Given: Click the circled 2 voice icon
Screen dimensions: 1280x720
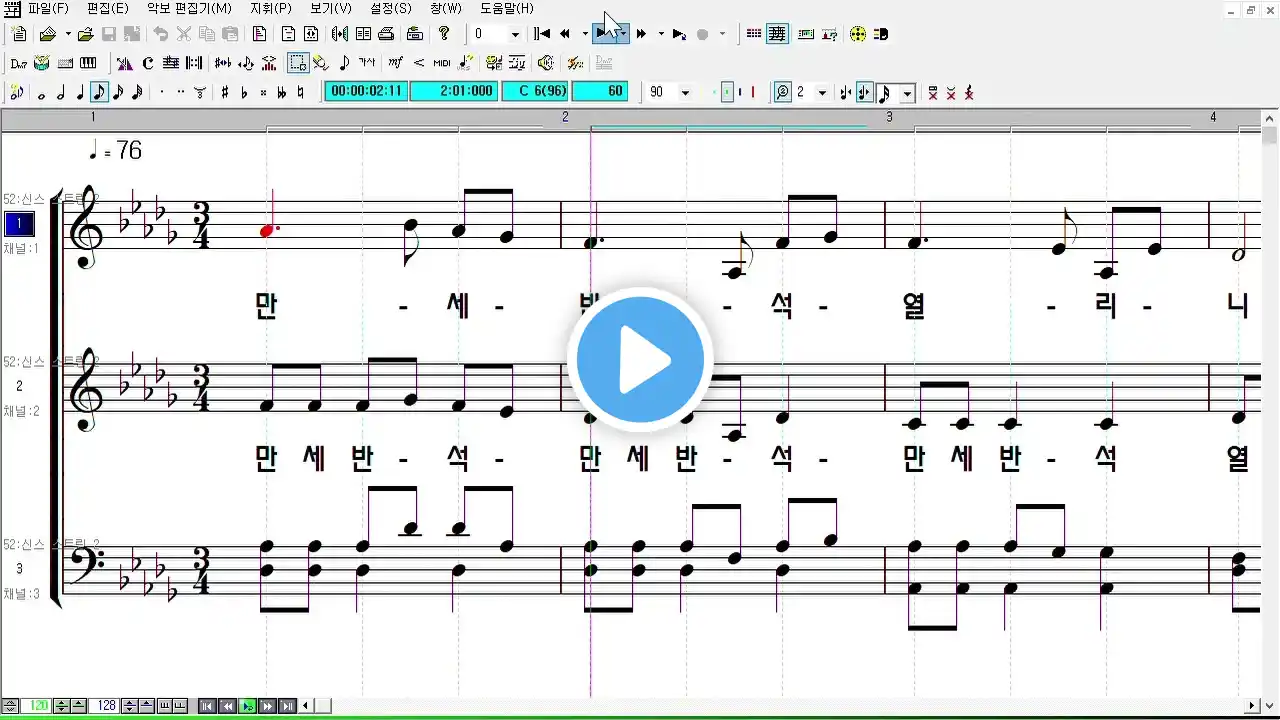Looking at the screenshot, I should (783, 92).
